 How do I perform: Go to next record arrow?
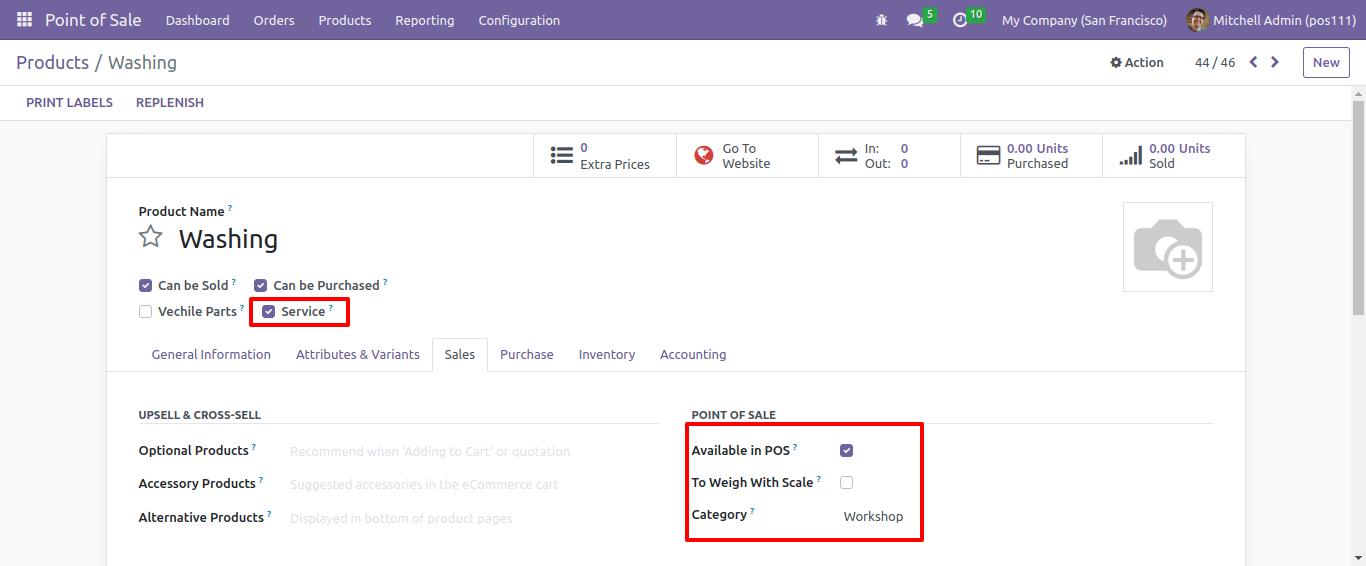[1275, 62]
